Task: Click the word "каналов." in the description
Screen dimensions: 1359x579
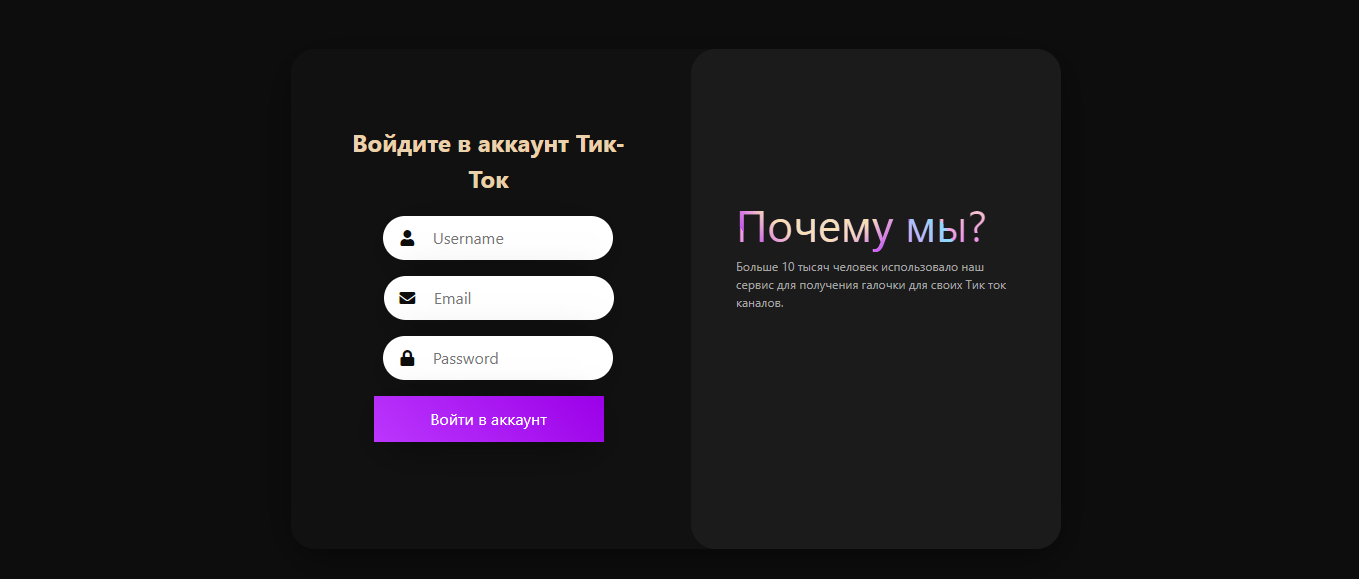Action: pyautogui.click(x=759, y=304)
